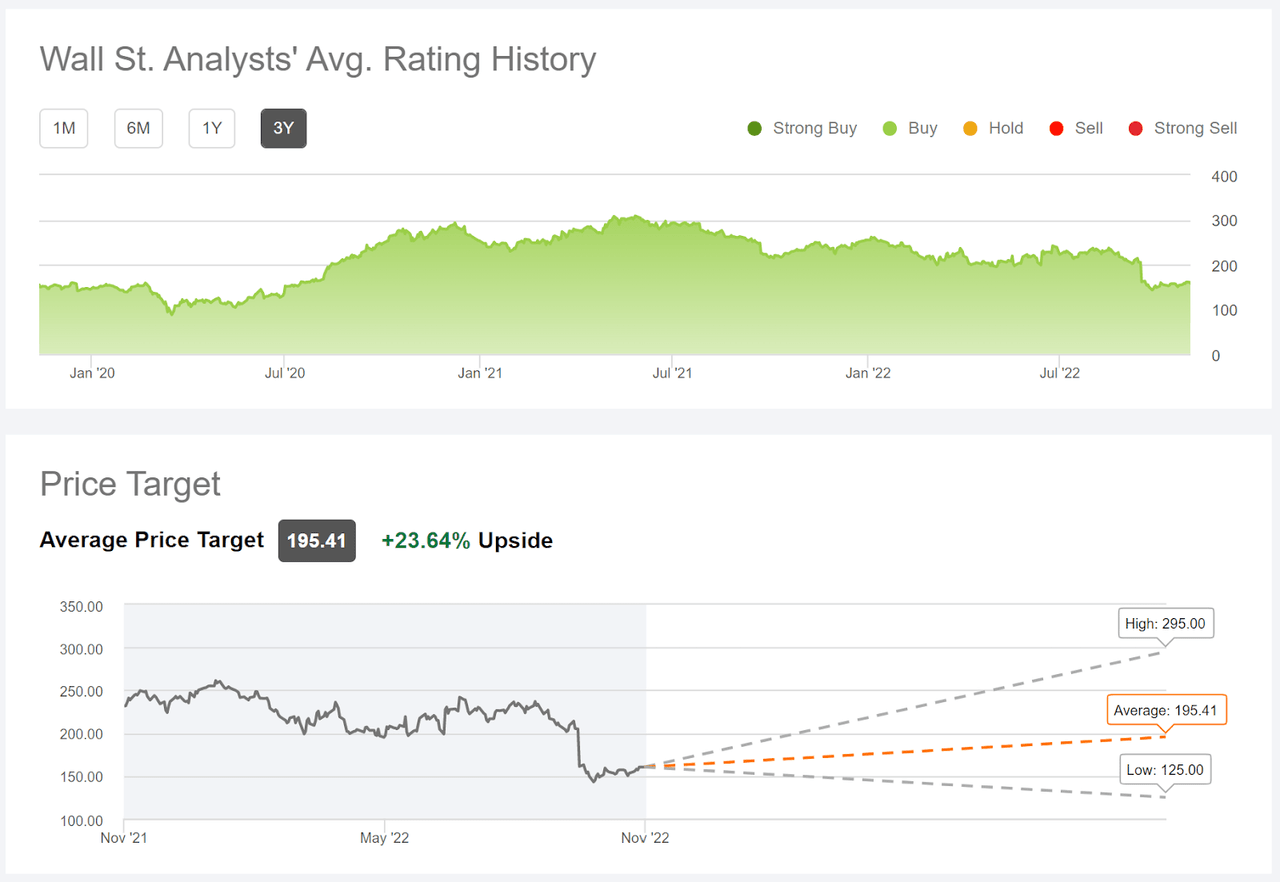Toggle the Strong Buy rating legend dot

click(x=753, y=128)
